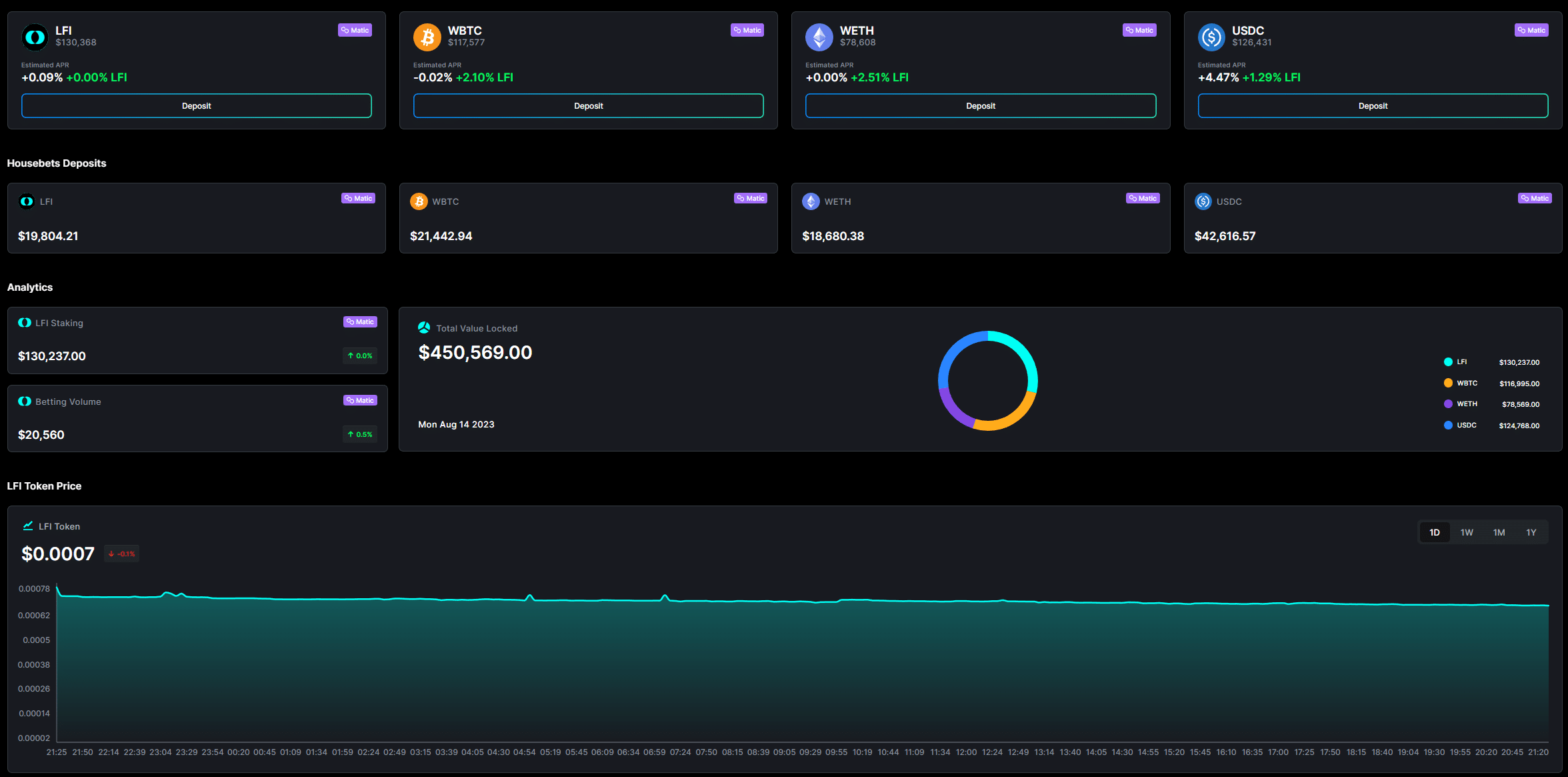1568x777 pixels.
Task: Click the LFI token icon
Action: (x=35, y=37)
